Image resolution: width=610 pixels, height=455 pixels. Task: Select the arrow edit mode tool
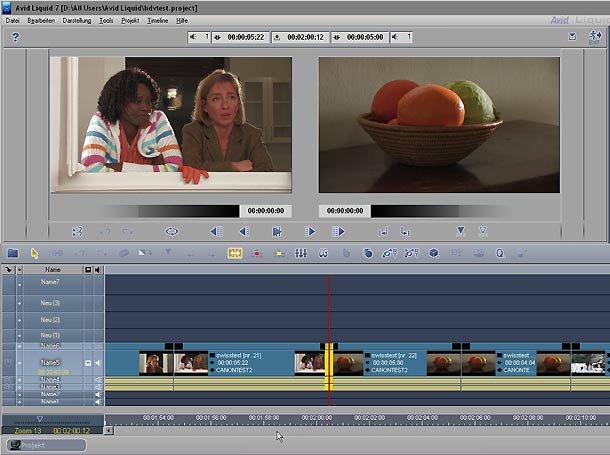(34, 253)
